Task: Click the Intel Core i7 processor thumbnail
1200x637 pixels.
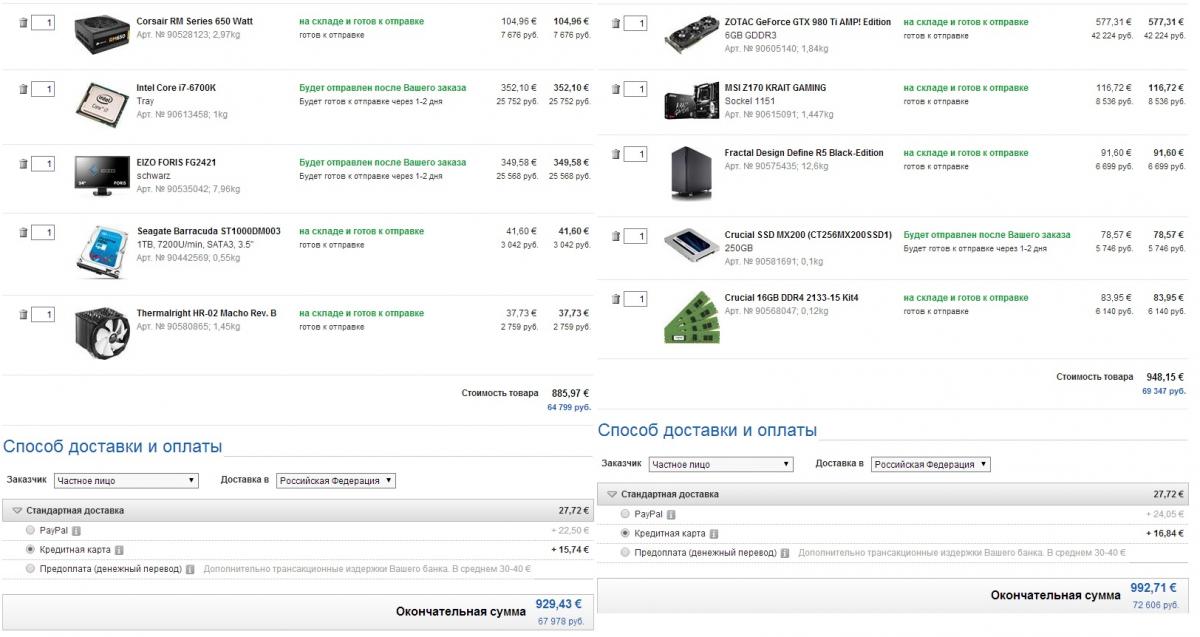Action: [102, 103]
